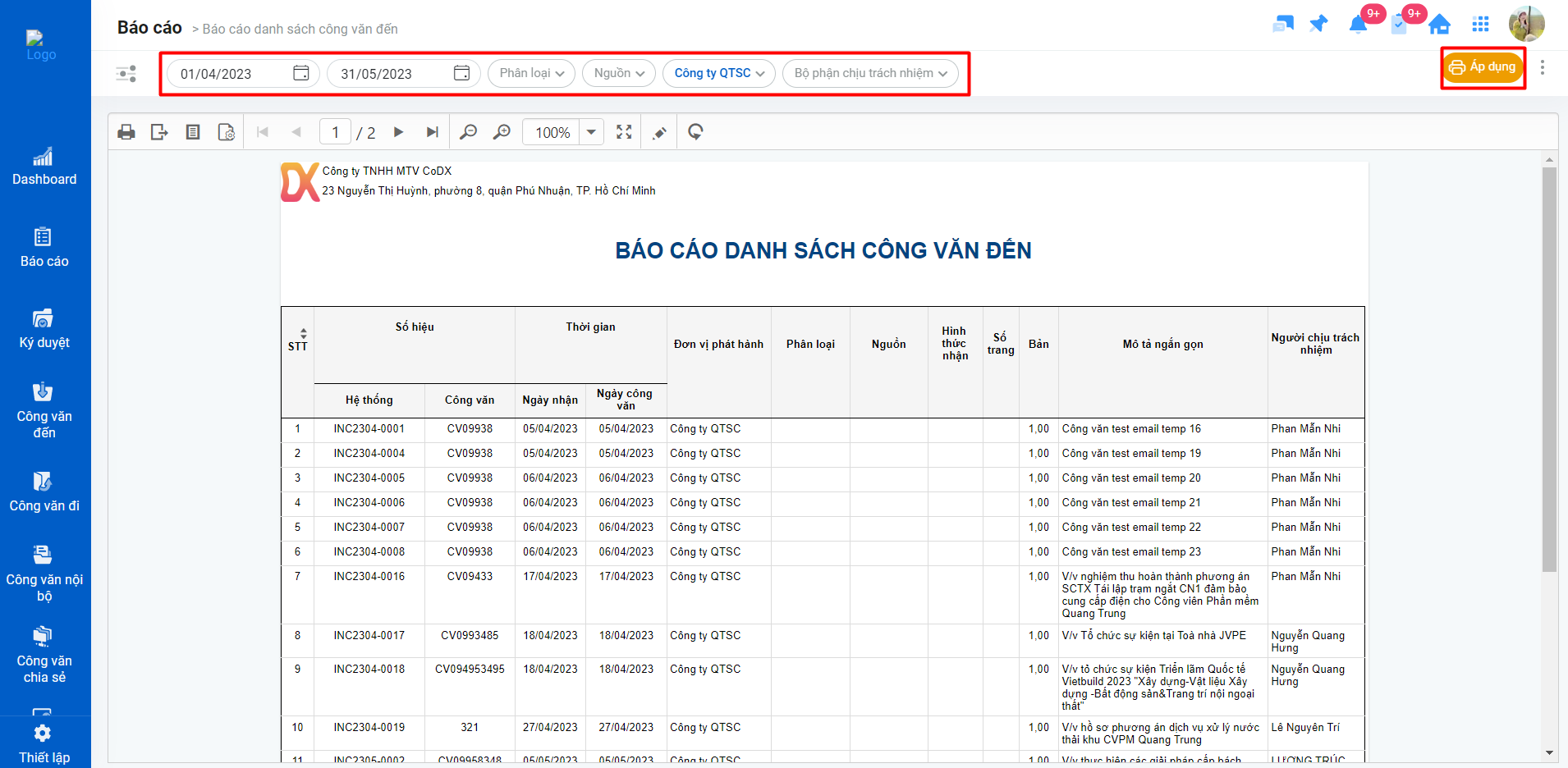Go to home icon in header

click(x=1439, y=25)
